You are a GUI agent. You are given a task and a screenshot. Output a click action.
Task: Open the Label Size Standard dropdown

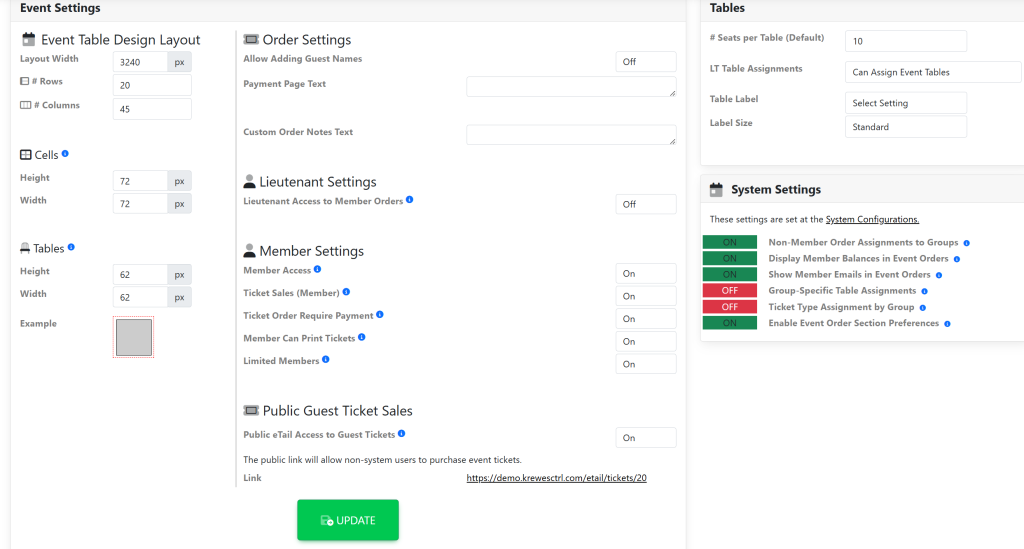905,127
